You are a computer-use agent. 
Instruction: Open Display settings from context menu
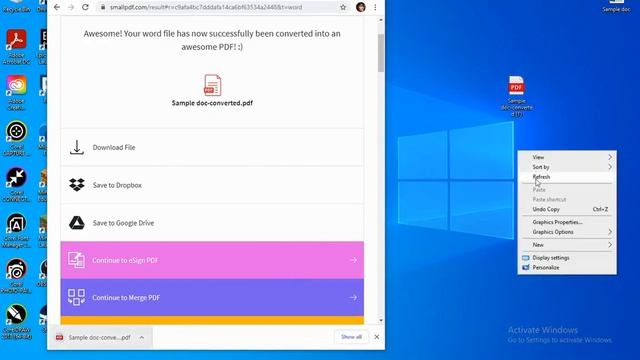coord(567,258)
